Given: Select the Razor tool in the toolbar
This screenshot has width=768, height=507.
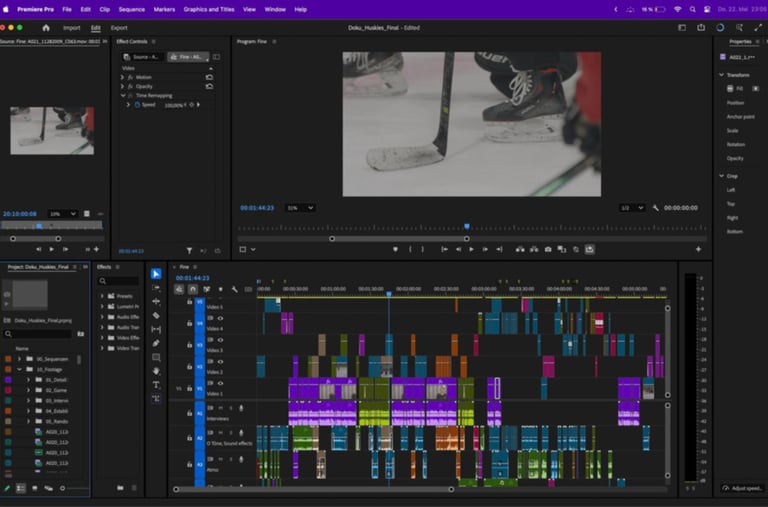Looking at the screenshot, I should coord(156,315).
